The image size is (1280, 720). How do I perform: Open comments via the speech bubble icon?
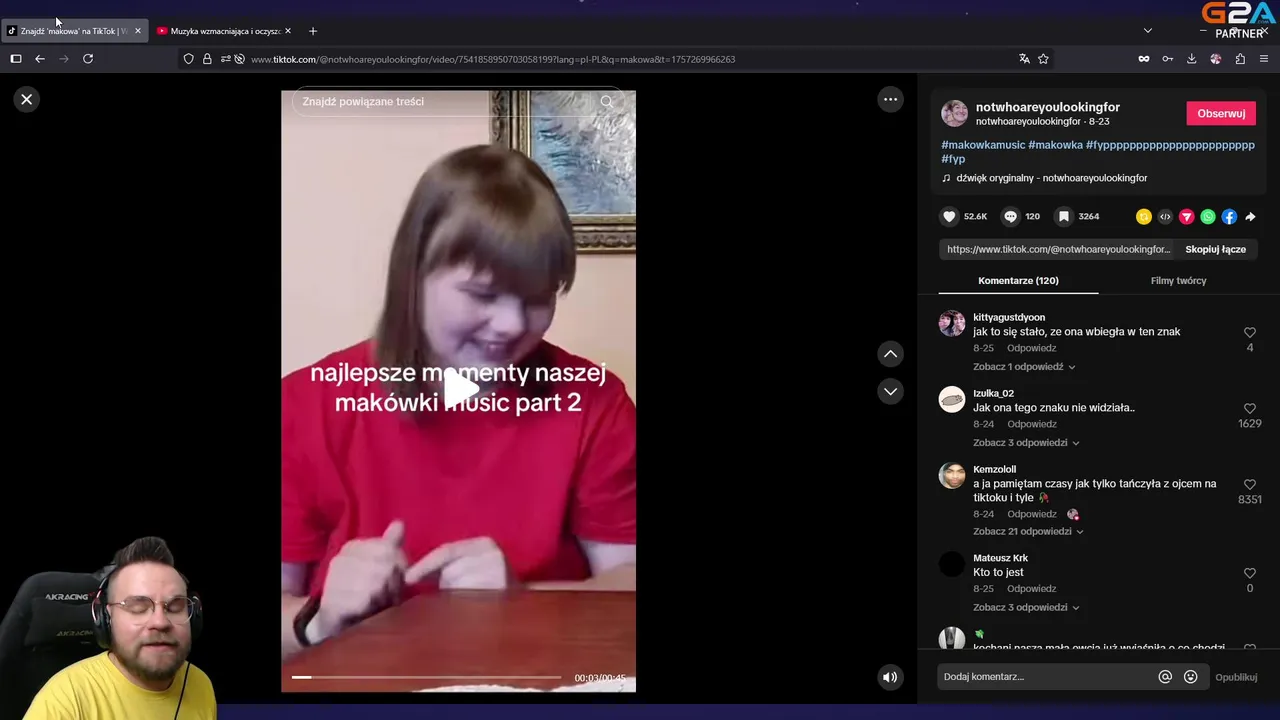coord(1010,216)
